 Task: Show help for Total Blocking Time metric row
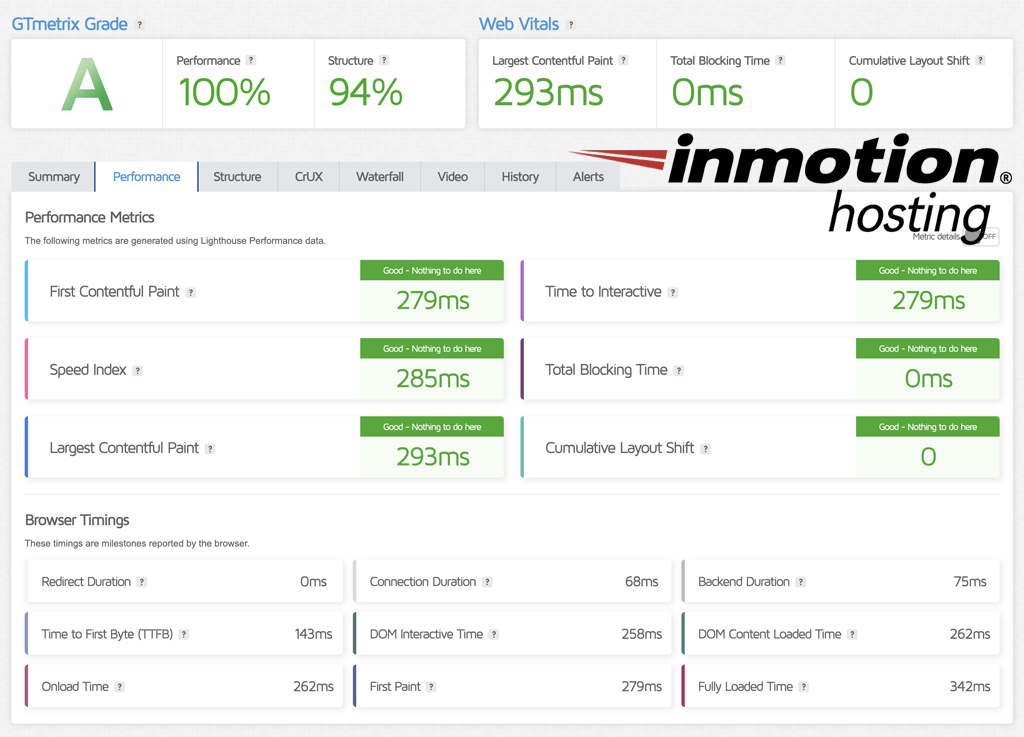pyautogui.click(x=679, y=371)
